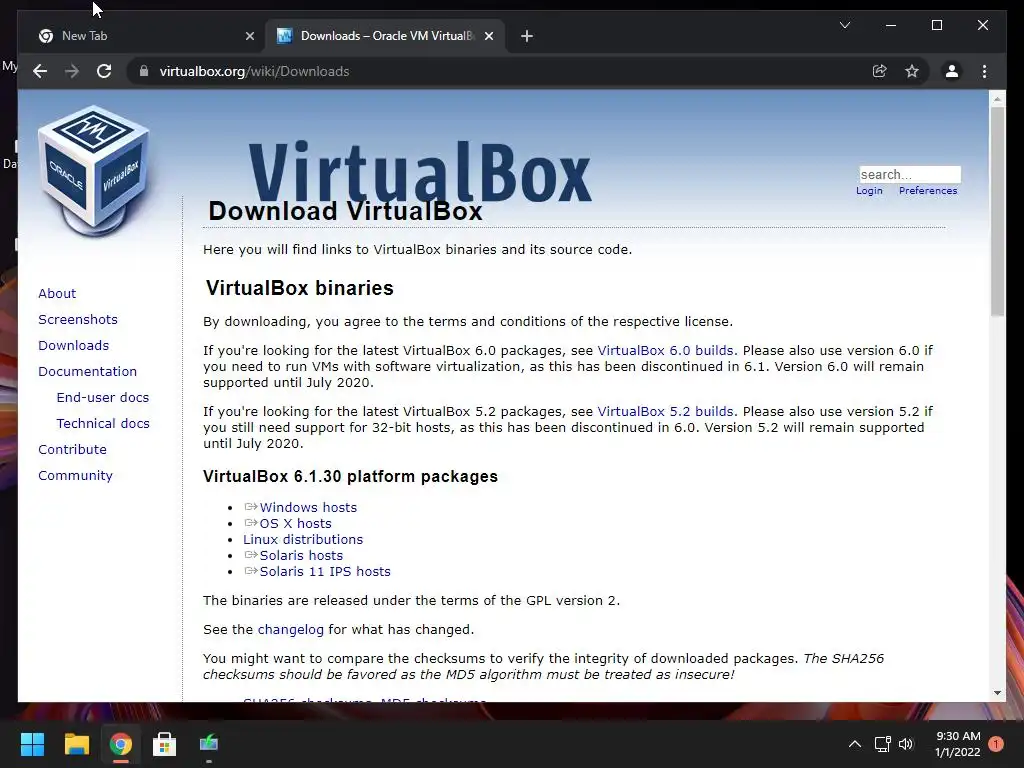Go back with the browser back arrow
This screenshot has width=1024, height=768.
click(x=40, y=71)
